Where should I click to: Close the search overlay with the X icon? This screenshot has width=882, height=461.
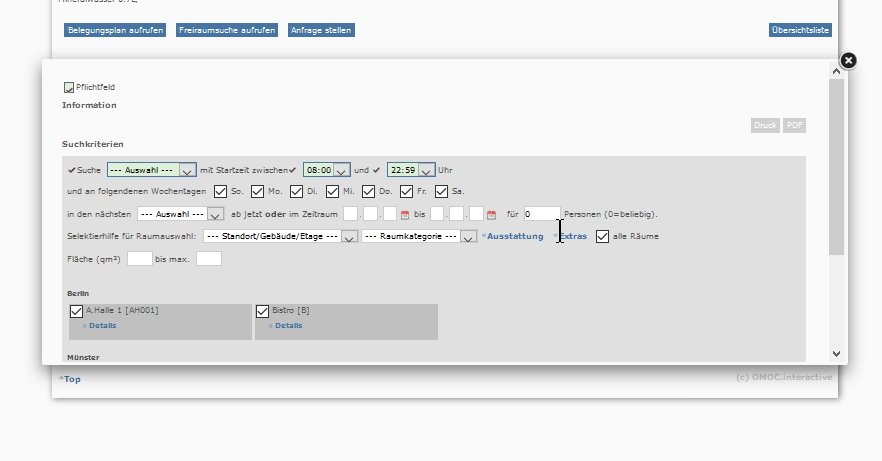tap(848, 61)
